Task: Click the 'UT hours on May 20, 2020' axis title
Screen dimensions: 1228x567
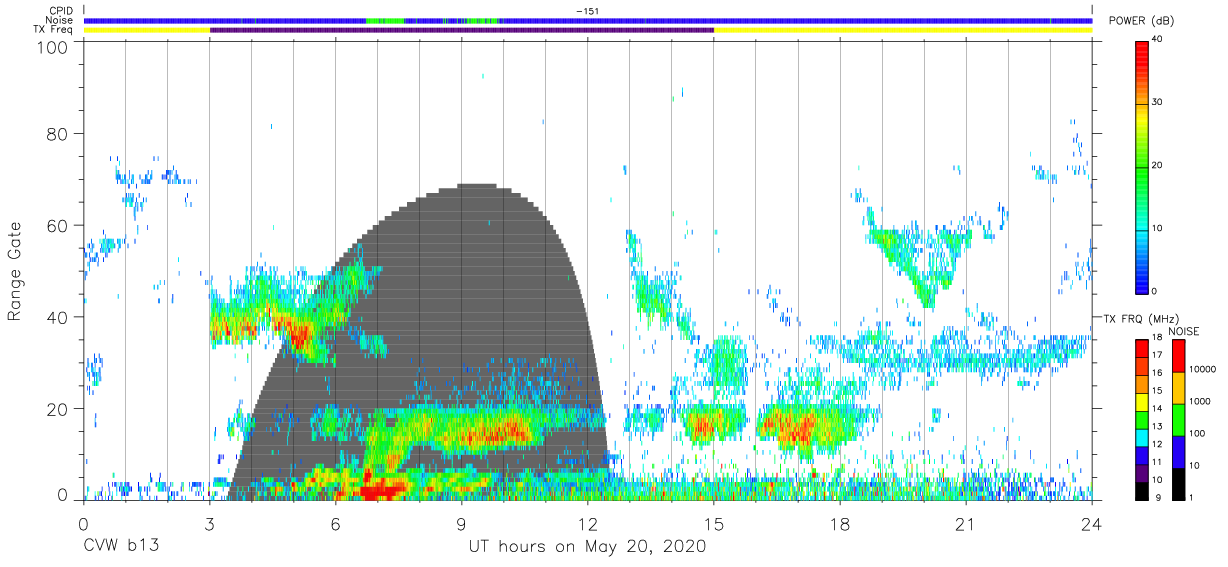Action: coord(588,548)
